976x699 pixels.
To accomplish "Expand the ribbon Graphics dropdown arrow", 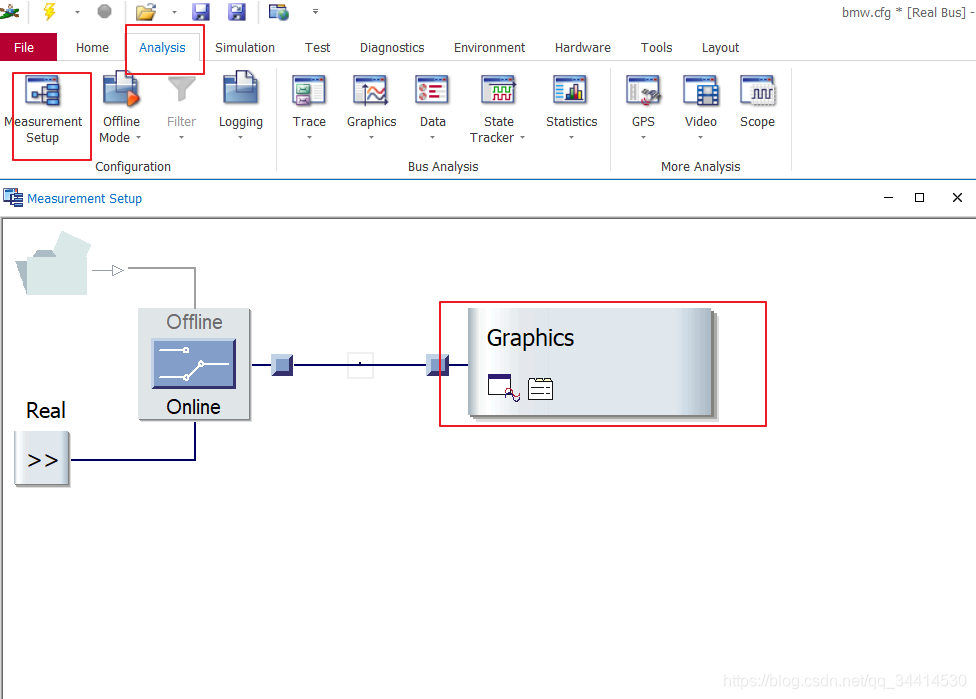I will click(x=372, y=138).
